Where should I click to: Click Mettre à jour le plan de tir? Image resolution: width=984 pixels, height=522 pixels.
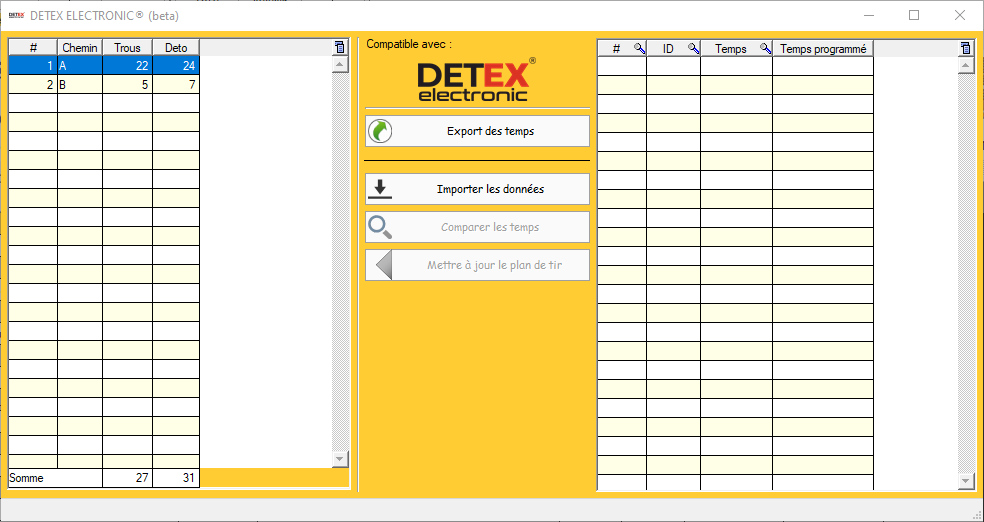[x=478, y=265]
